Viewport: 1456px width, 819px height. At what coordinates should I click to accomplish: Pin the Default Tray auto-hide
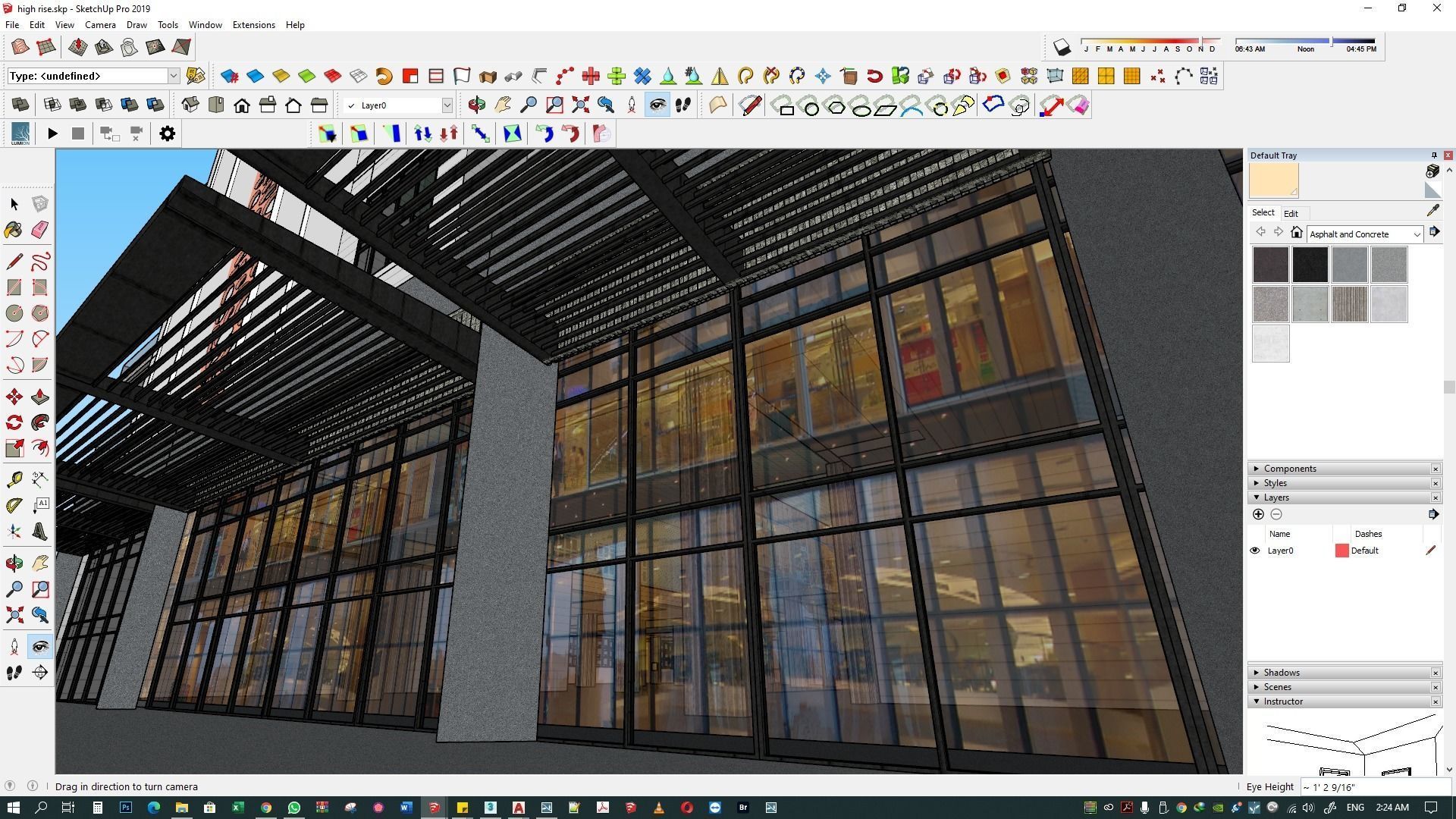pos(1433,155)
